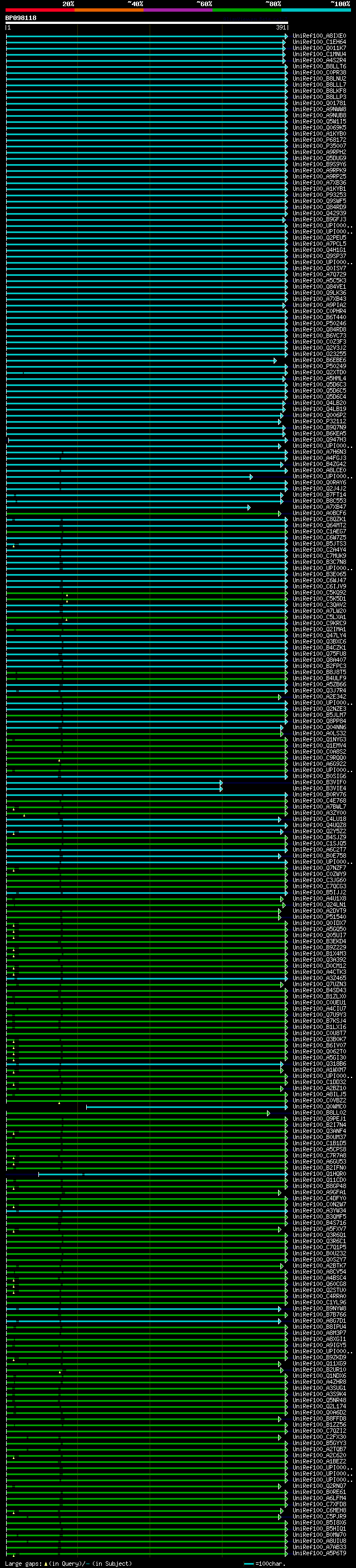Select label UniRef100_B3VIE4
The height and width of the screenshot is (1568, 356).
[x=319, y=789]
